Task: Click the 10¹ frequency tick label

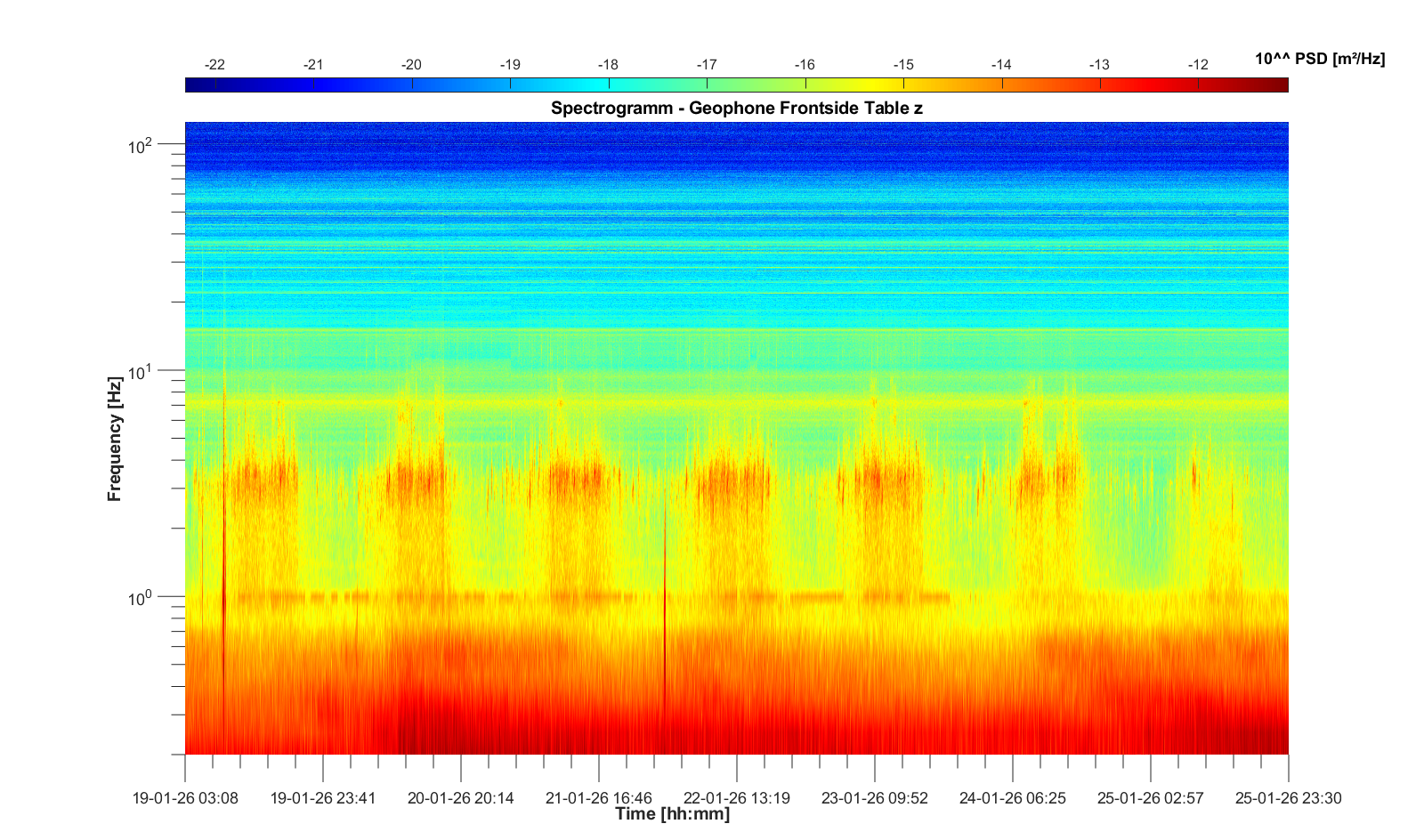Action: tap(141, 372)
